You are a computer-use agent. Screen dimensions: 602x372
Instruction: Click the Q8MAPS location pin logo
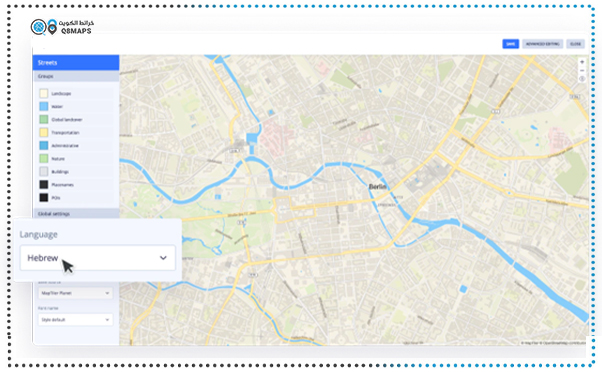[x=52, y=27]
